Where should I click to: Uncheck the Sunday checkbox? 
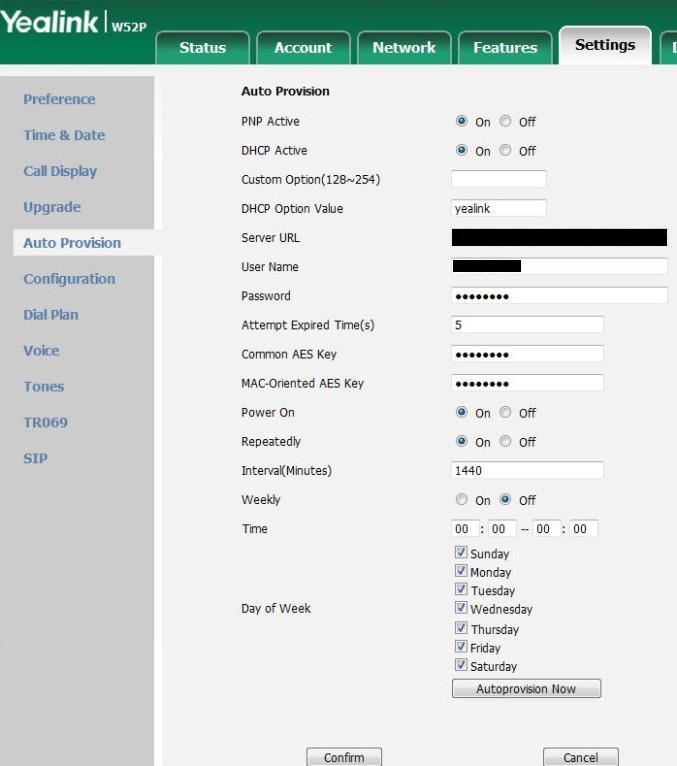coord(461,553)
